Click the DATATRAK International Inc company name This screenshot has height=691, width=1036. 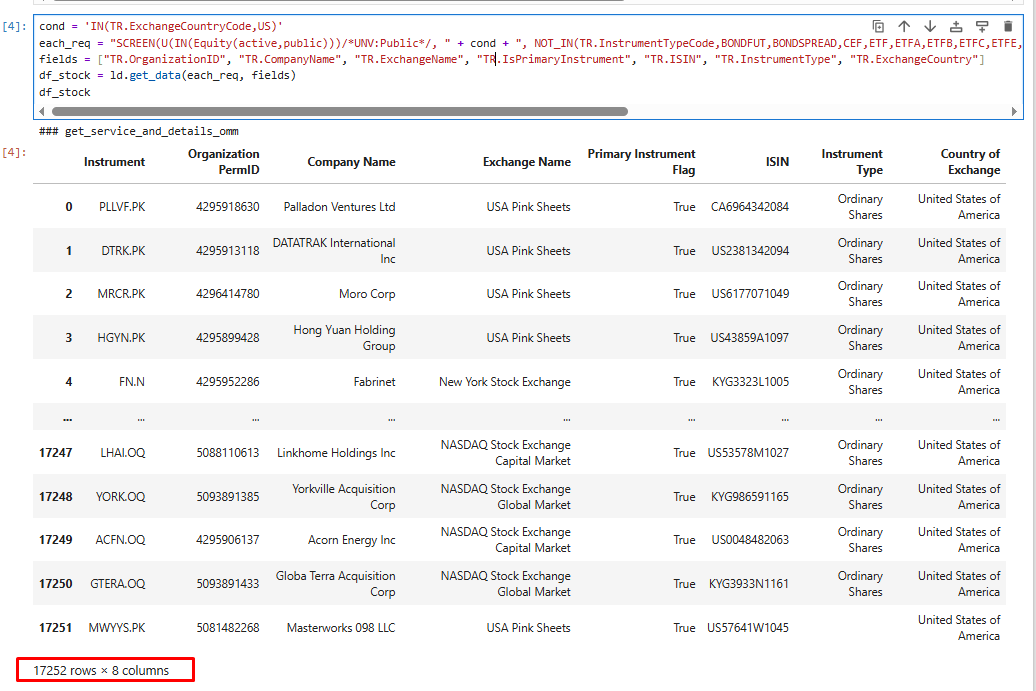pos(334,251)
